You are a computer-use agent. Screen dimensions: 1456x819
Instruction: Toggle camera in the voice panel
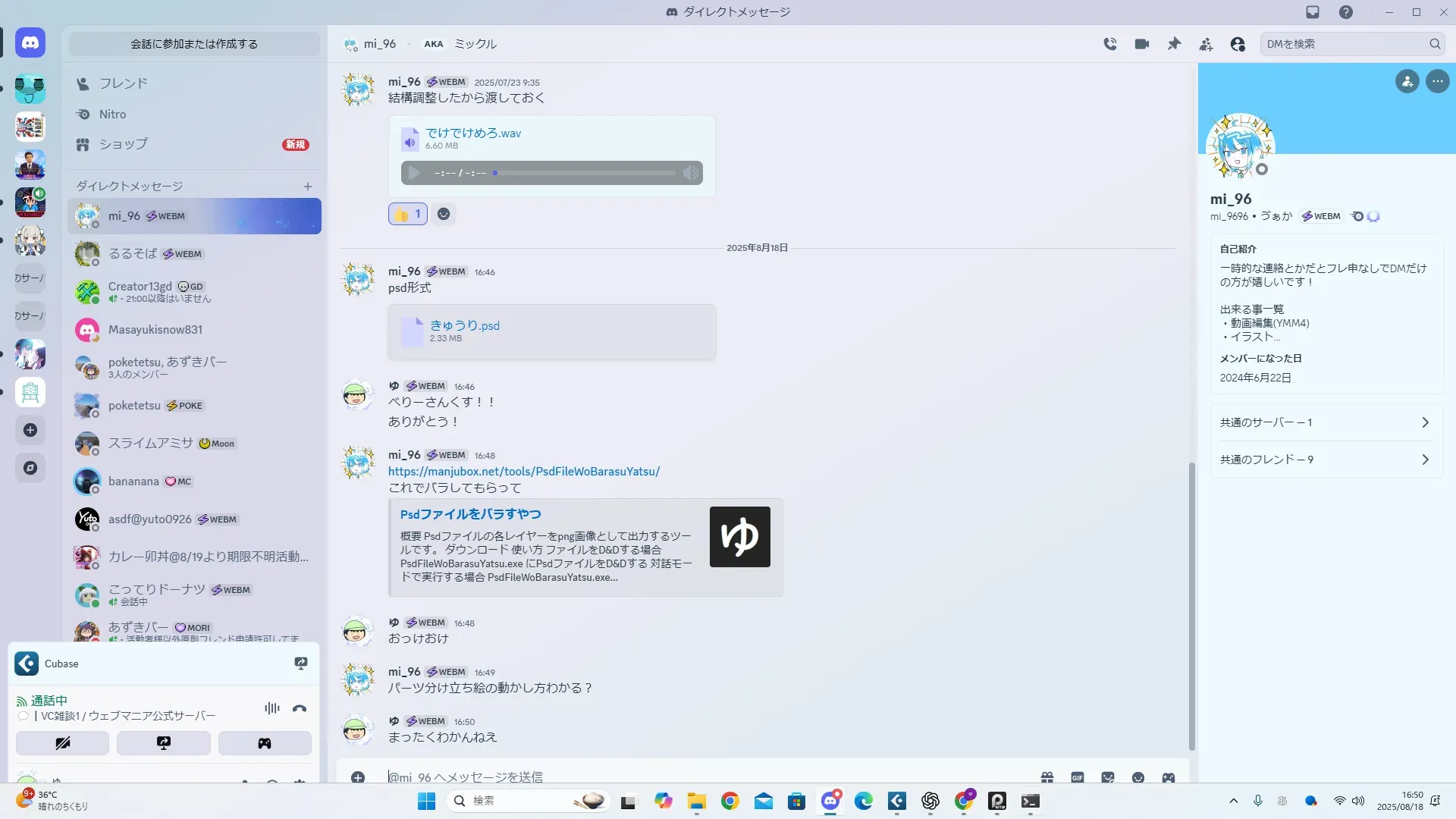[62, 743]
